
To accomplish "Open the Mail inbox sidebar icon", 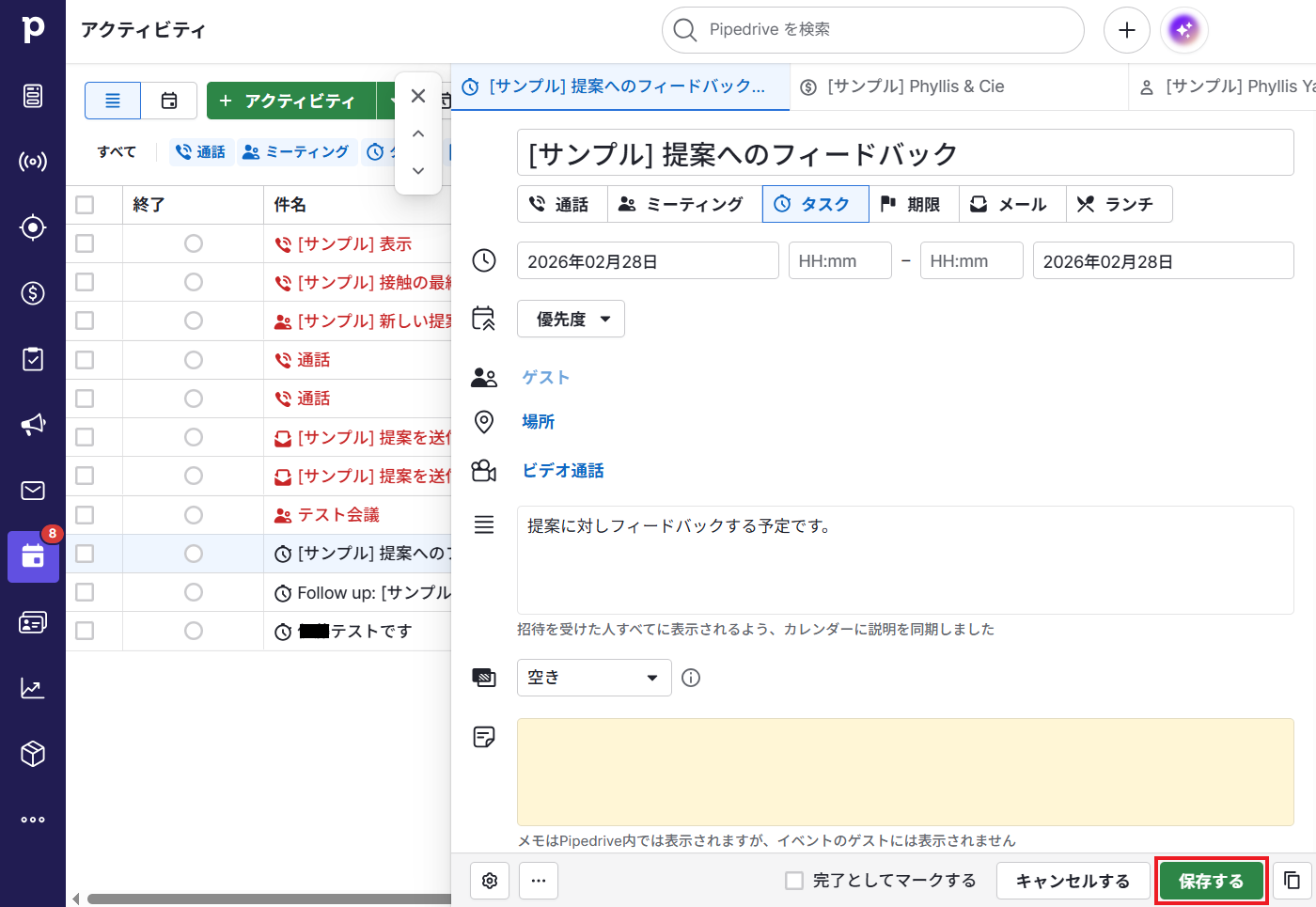I will point(33,491).
